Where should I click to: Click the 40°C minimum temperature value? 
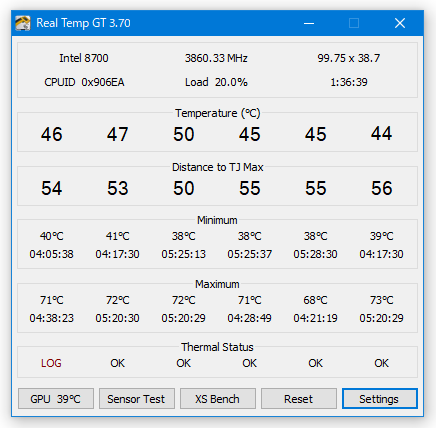52,236
